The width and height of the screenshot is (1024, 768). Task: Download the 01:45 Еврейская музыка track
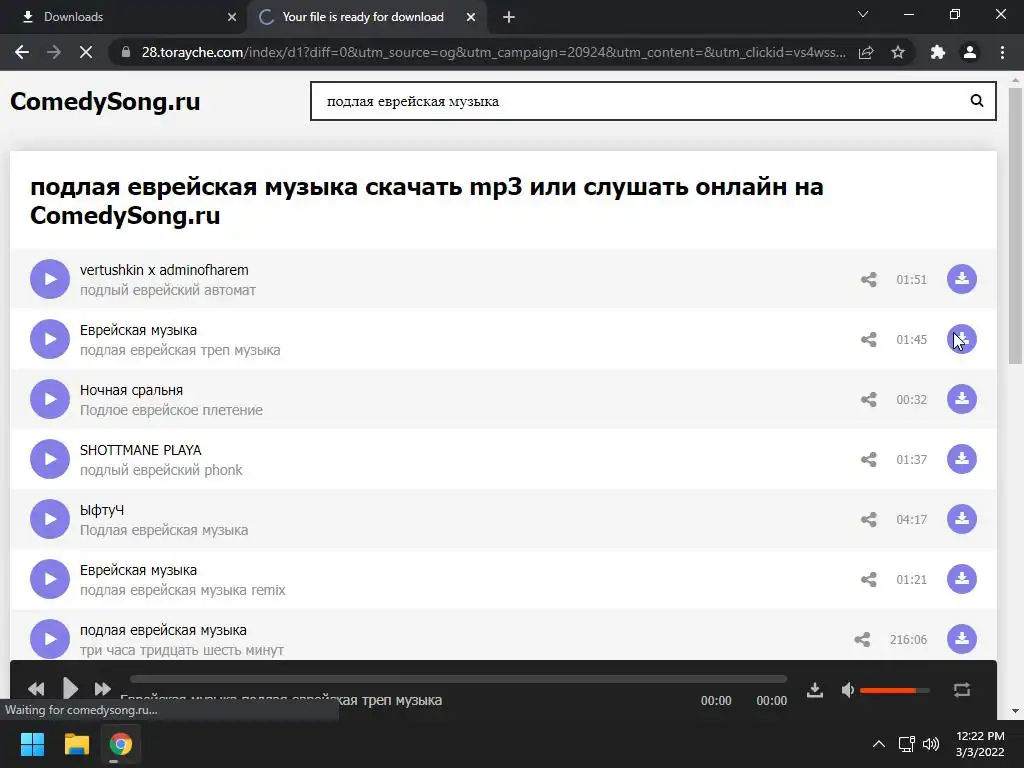tap(962, 339)
